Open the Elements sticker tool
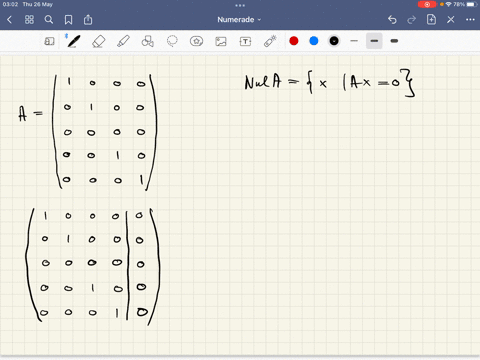480x360 pixels. [196, 41]
